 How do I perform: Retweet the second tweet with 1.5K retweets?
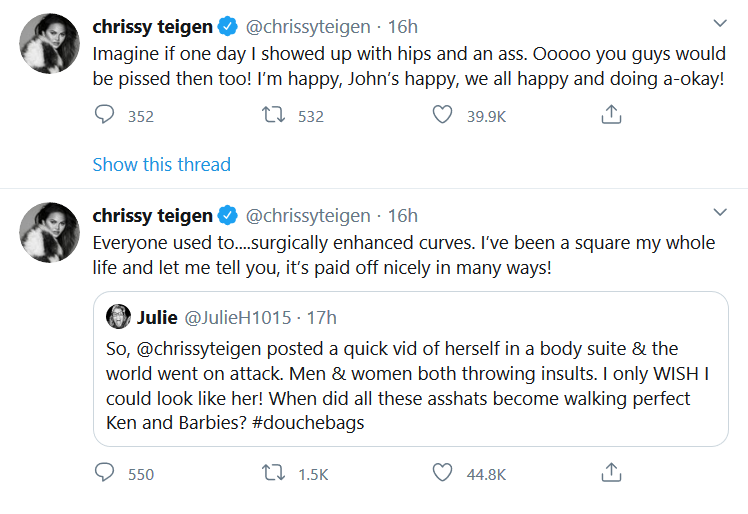270,473
